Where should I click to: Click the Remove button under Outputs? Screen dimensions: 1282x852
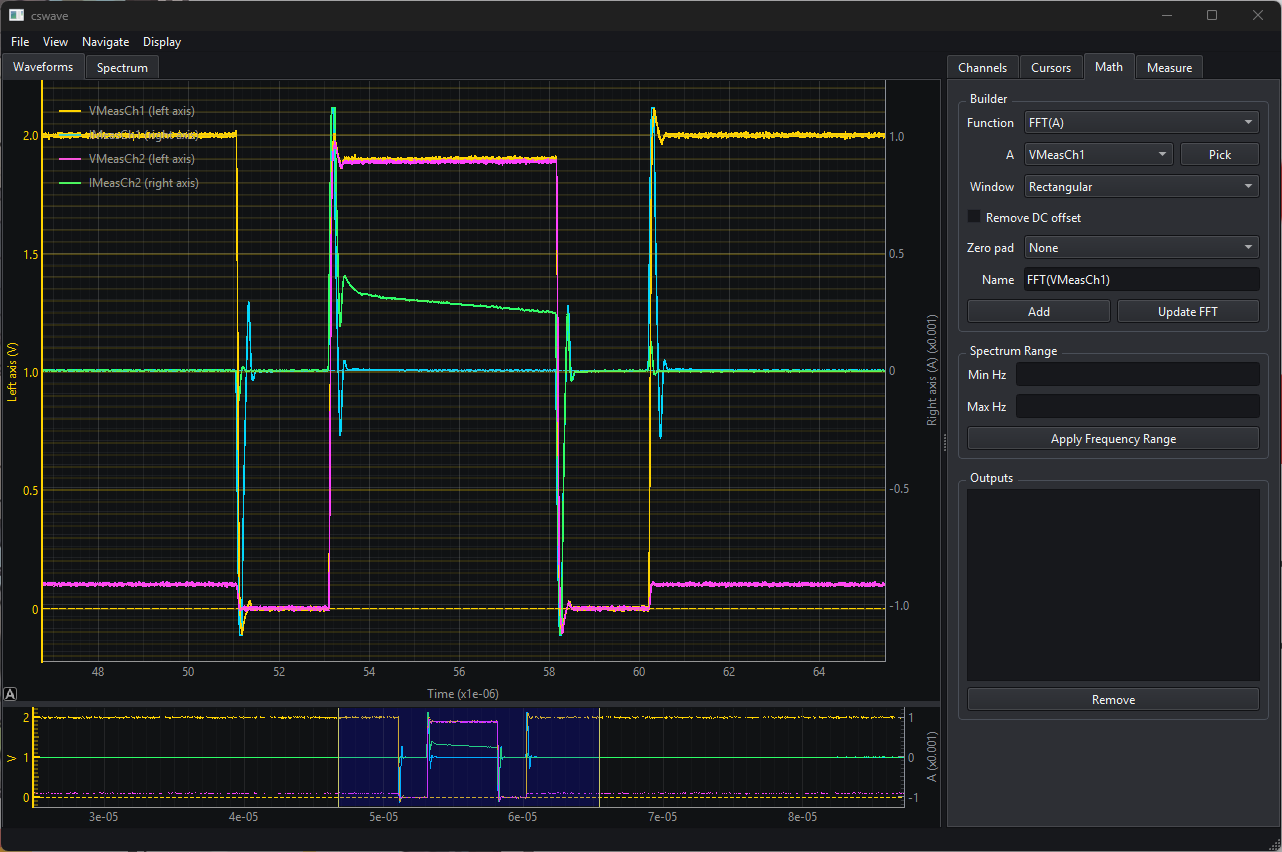tap(1113, 700)
